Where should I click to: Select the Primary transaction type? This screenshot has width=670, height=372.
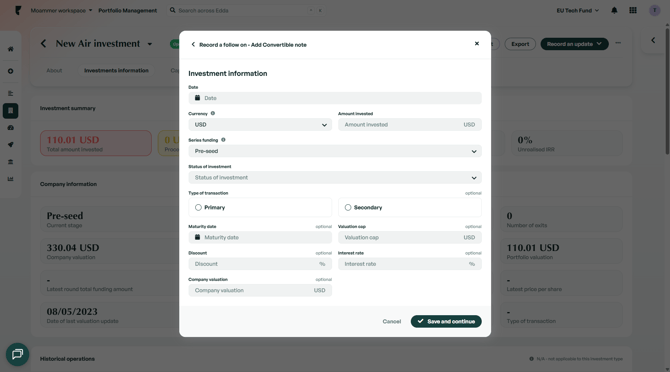point(260,207)
